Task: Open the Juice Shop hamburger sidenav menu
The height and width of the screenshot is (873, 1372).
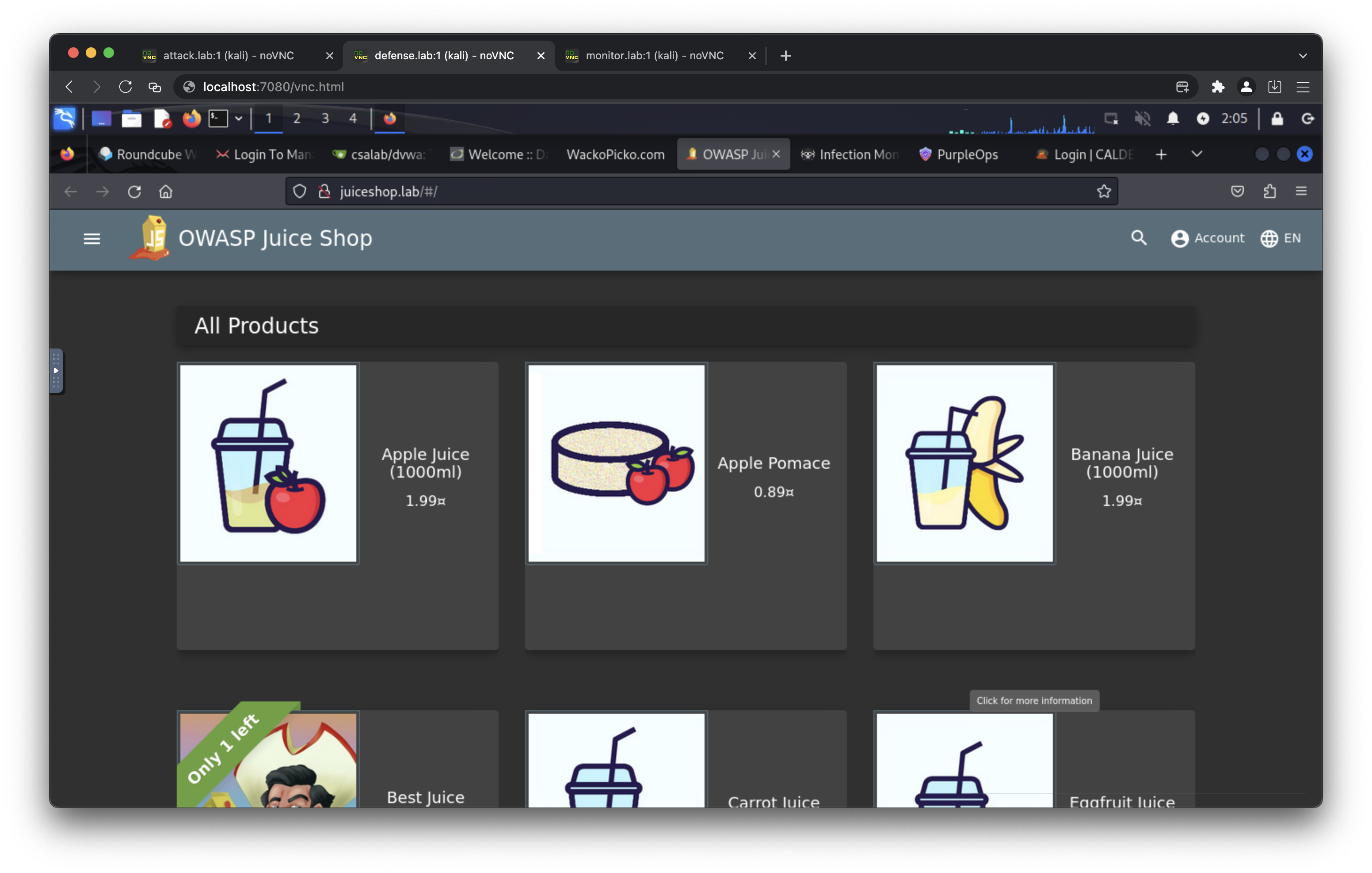Action: [92, 238]
